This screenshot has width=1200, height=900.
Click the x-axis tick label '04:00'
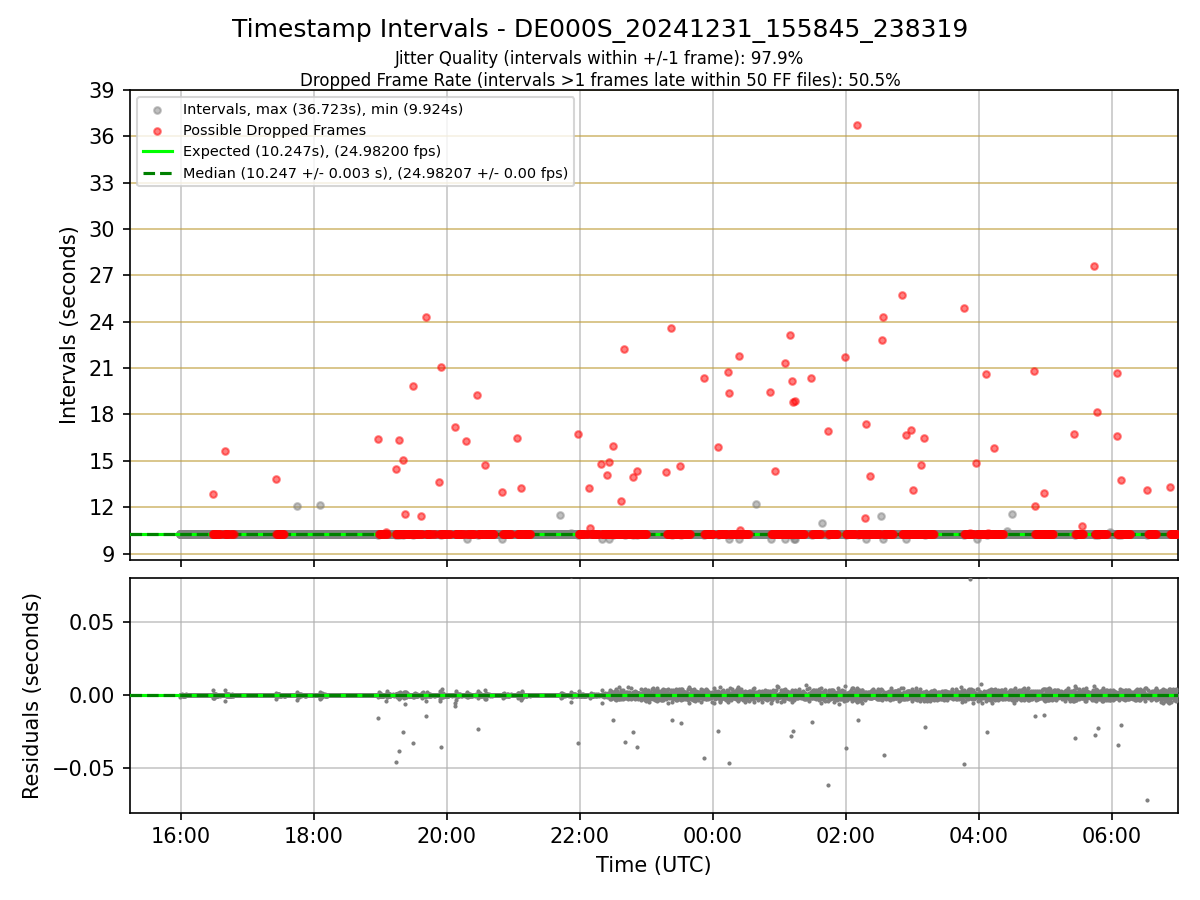(x=979, y=835)
